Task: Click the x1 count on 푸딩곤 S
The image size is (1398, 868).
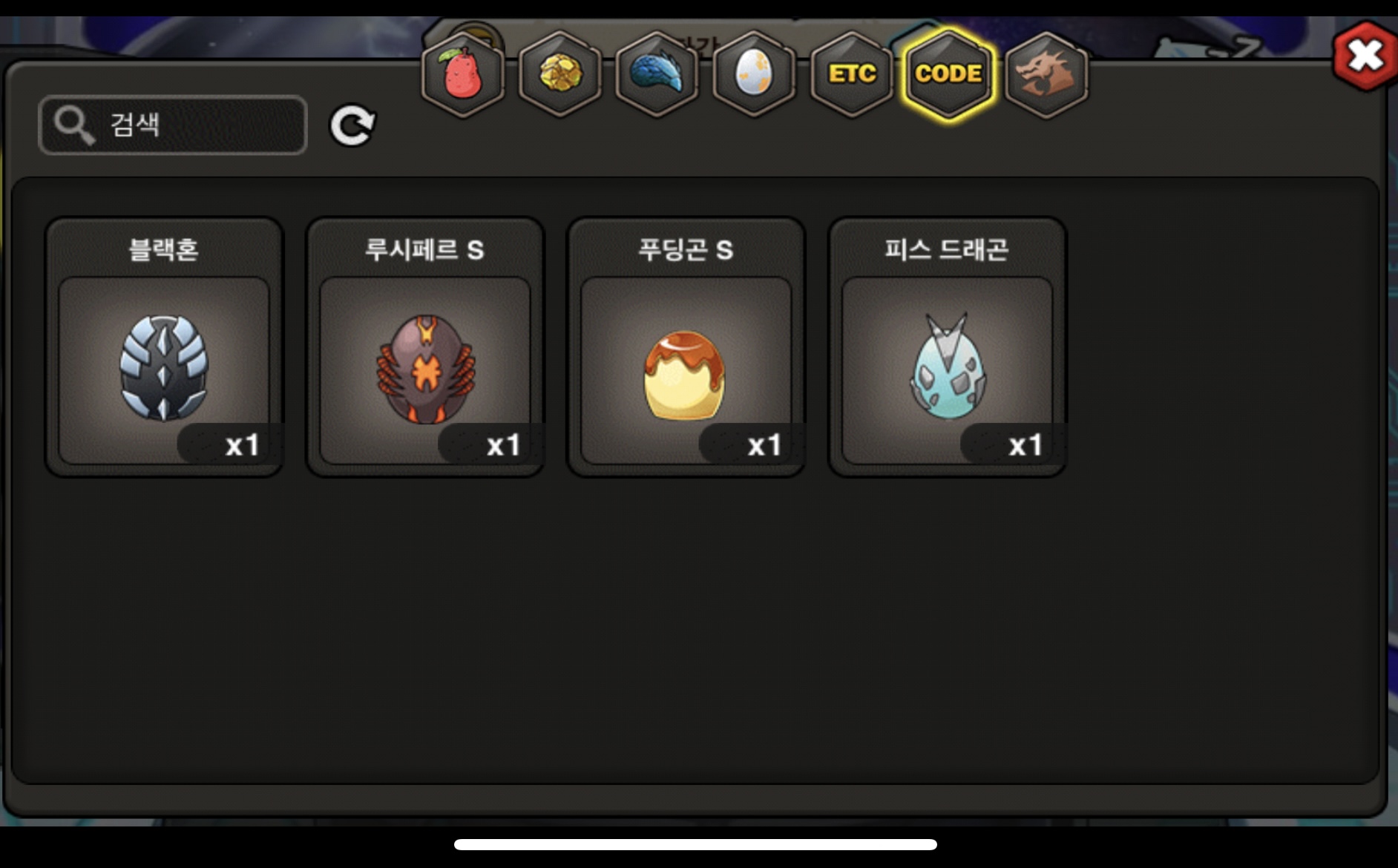Action: point(764,445)
